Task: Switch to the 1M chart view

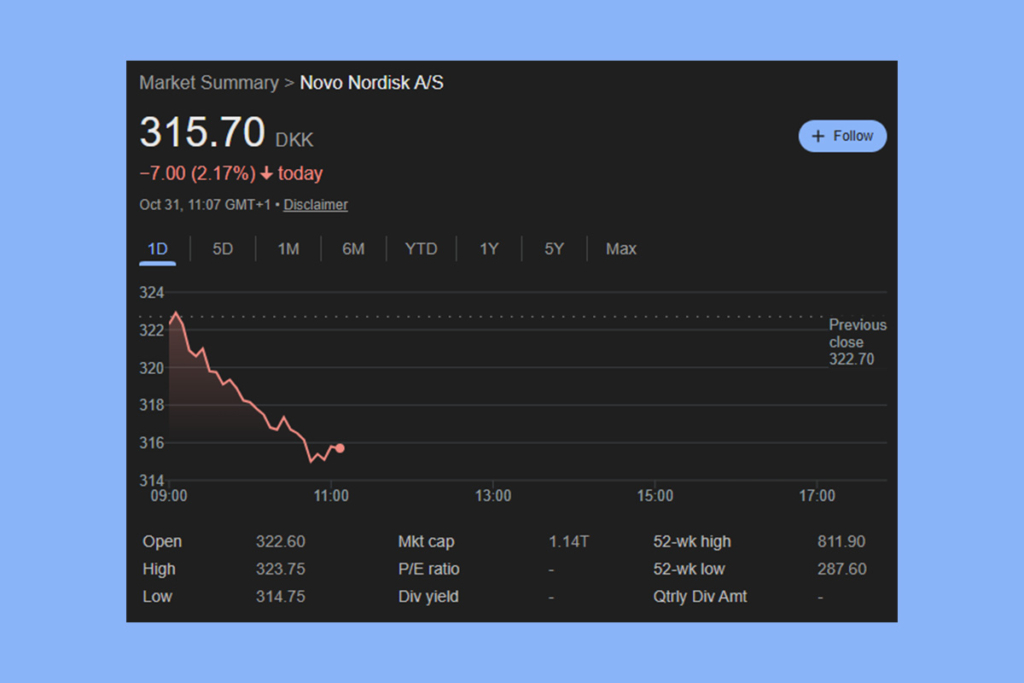Action: pos(287,248)
